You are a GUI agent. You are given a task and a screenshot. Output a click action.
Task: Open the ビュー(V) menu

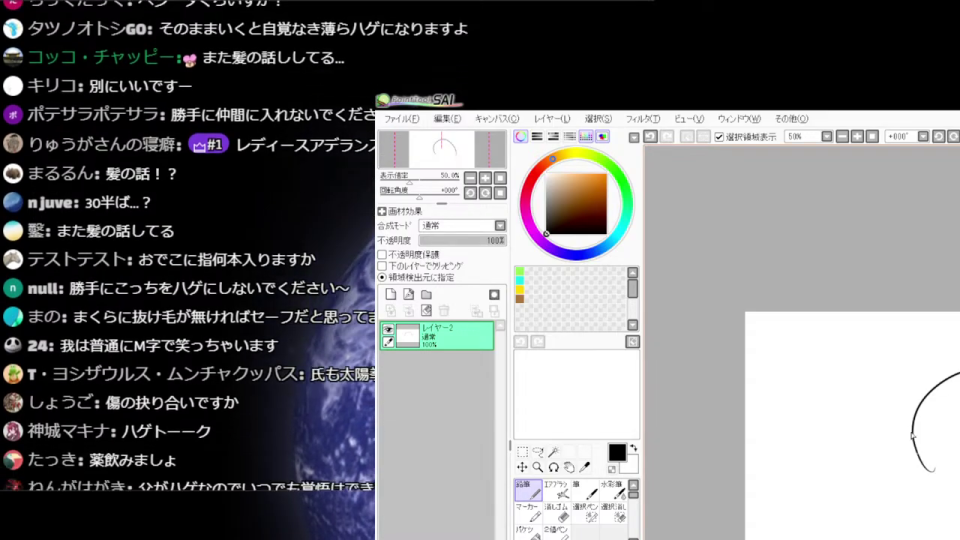point(689,119)
